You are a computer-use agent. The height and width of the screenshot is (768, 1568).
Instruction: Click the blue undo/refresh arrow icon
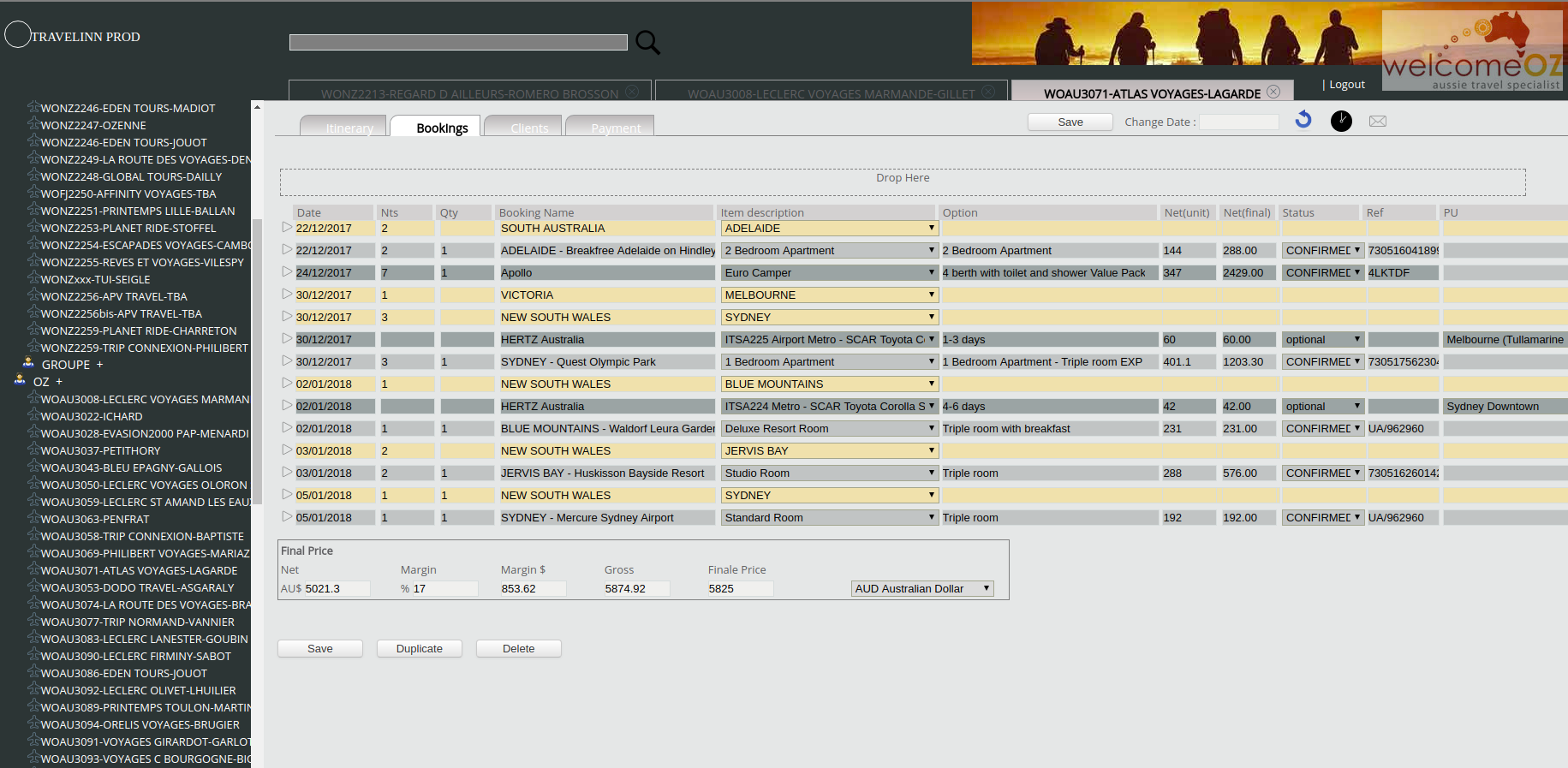click(1303, 120)
